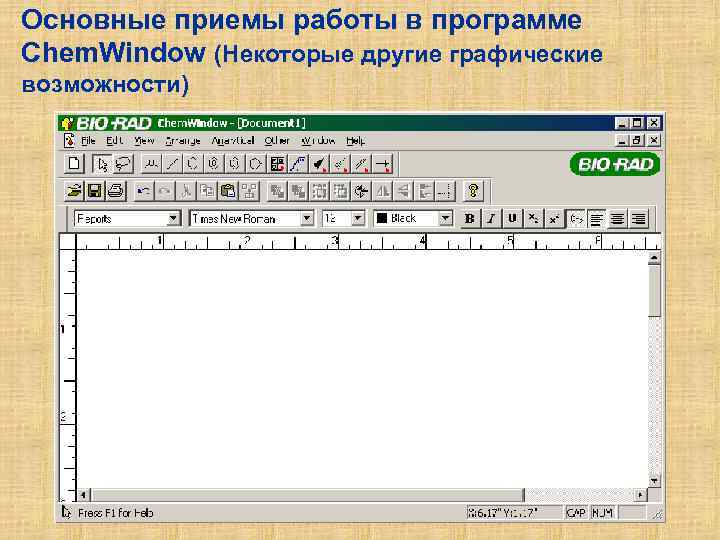The height and width of the screenshot is (540, 720).
Task: Select the reaction arrow tool
Action: click(382, 164)
